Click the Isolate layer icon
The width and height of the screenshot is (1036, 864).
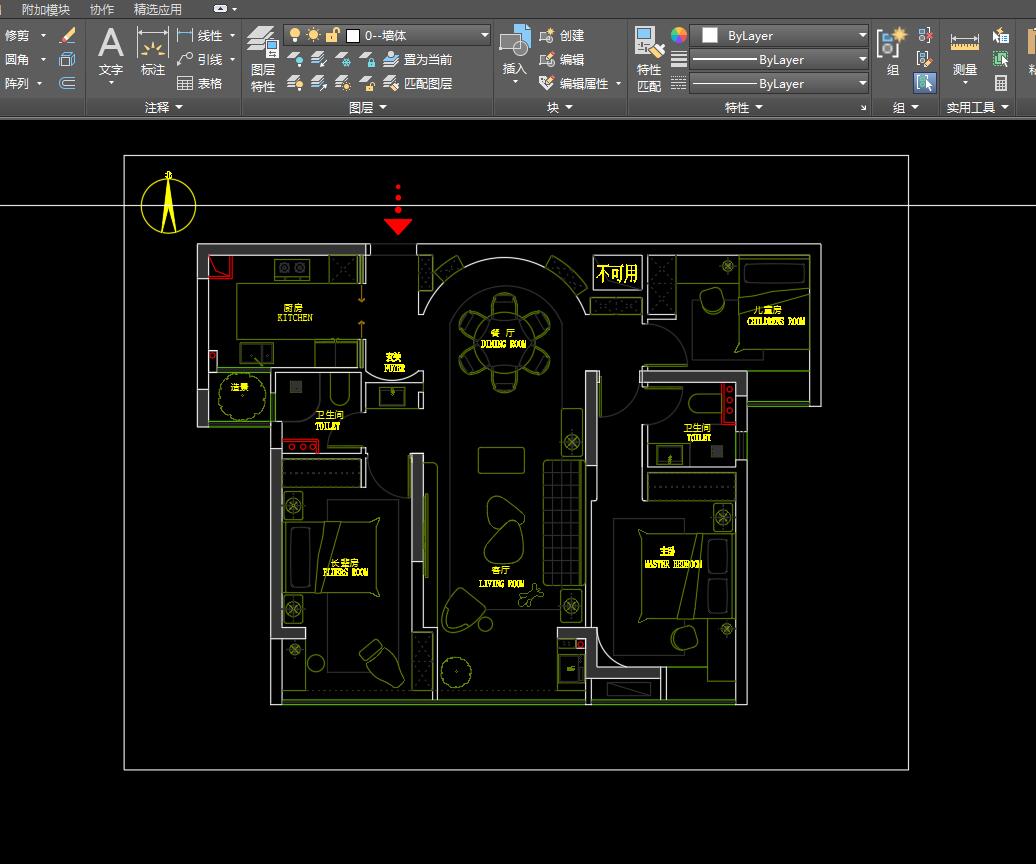pyautogui.click(x=319, y=60)
